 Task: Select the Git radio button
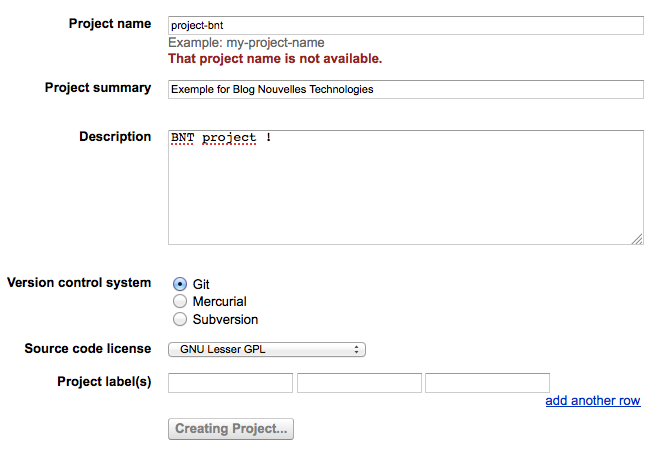point(180,284)
